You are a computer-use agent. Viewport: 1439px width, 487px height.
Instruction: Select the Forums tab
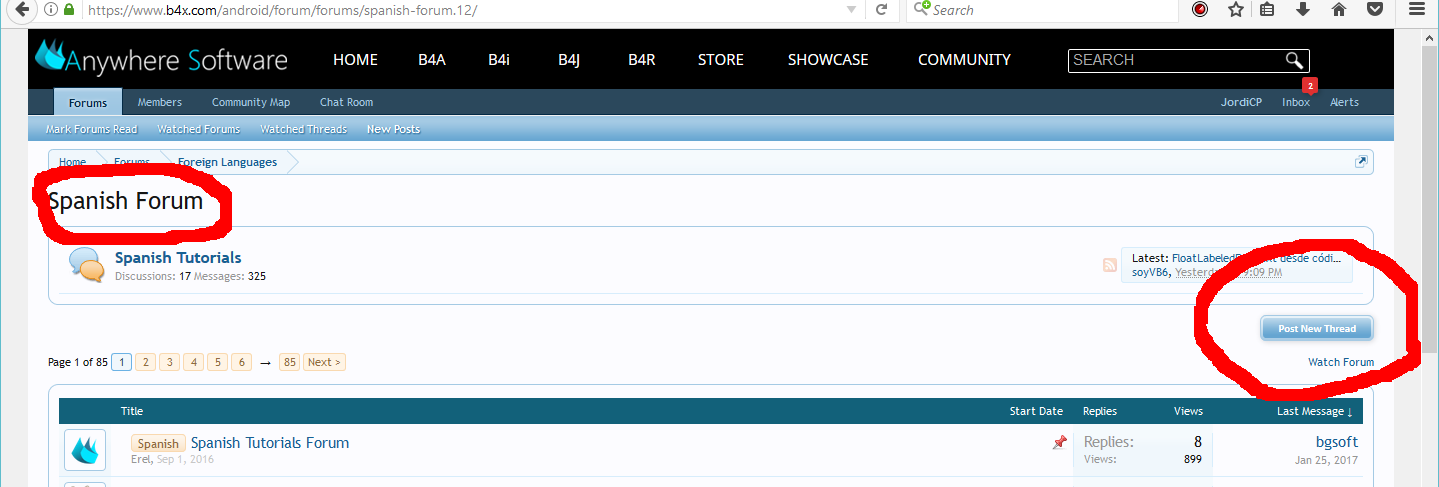[88, 102]
